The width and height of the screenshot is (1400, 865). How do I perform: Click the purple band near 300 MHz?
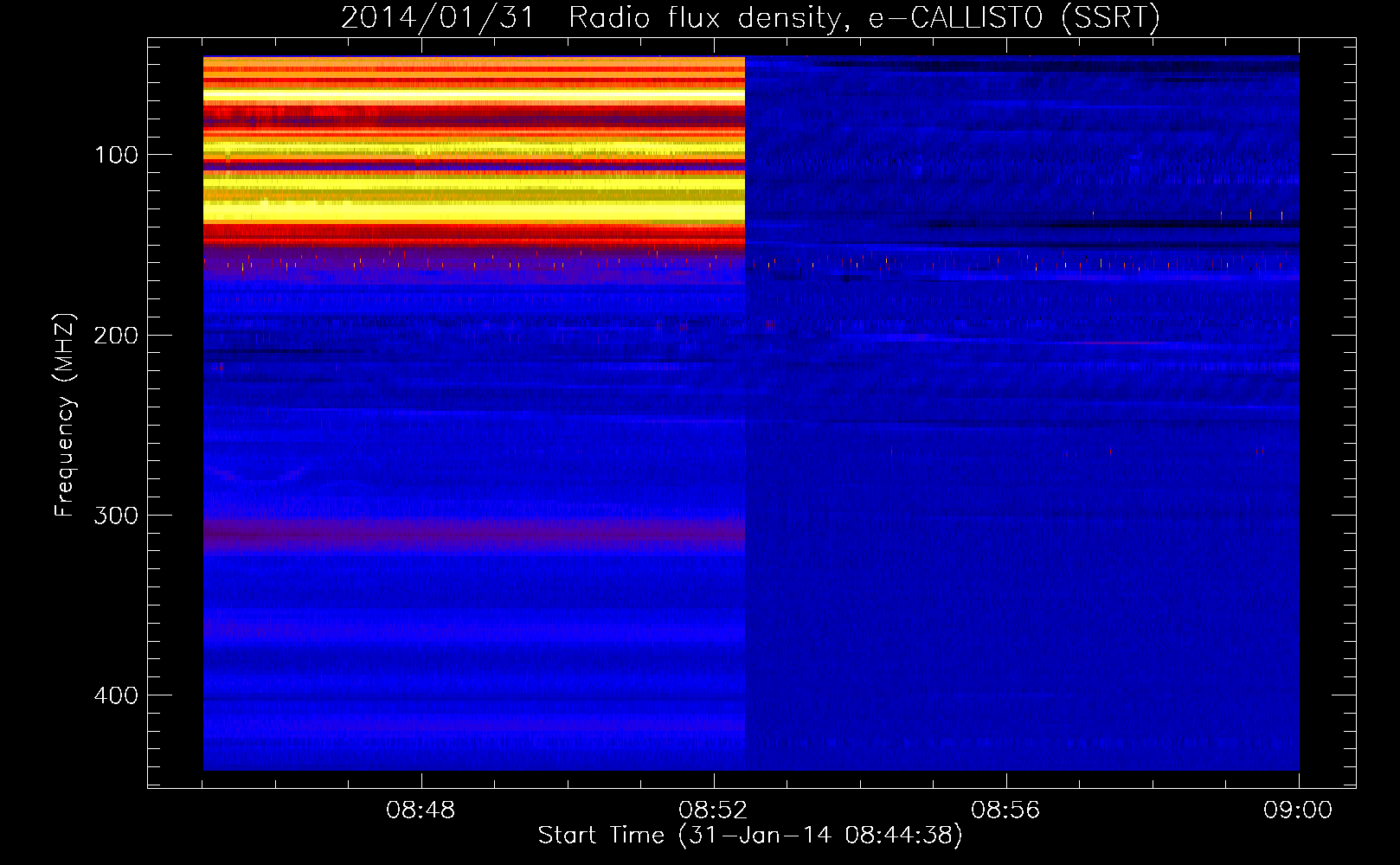click(474, 534)
